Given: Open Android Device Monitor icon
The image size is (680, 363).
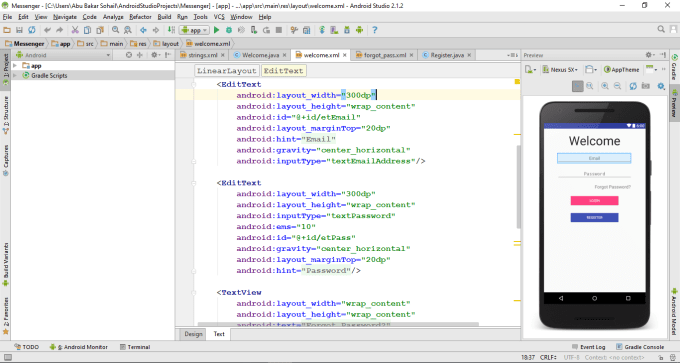Looking at the screenshot, I should (359, 30).
